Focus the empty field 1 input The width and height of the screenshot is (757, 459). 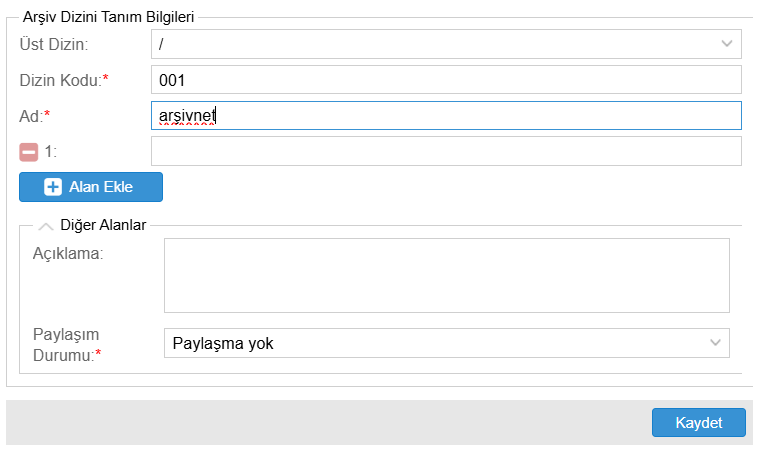pos(445,151)
